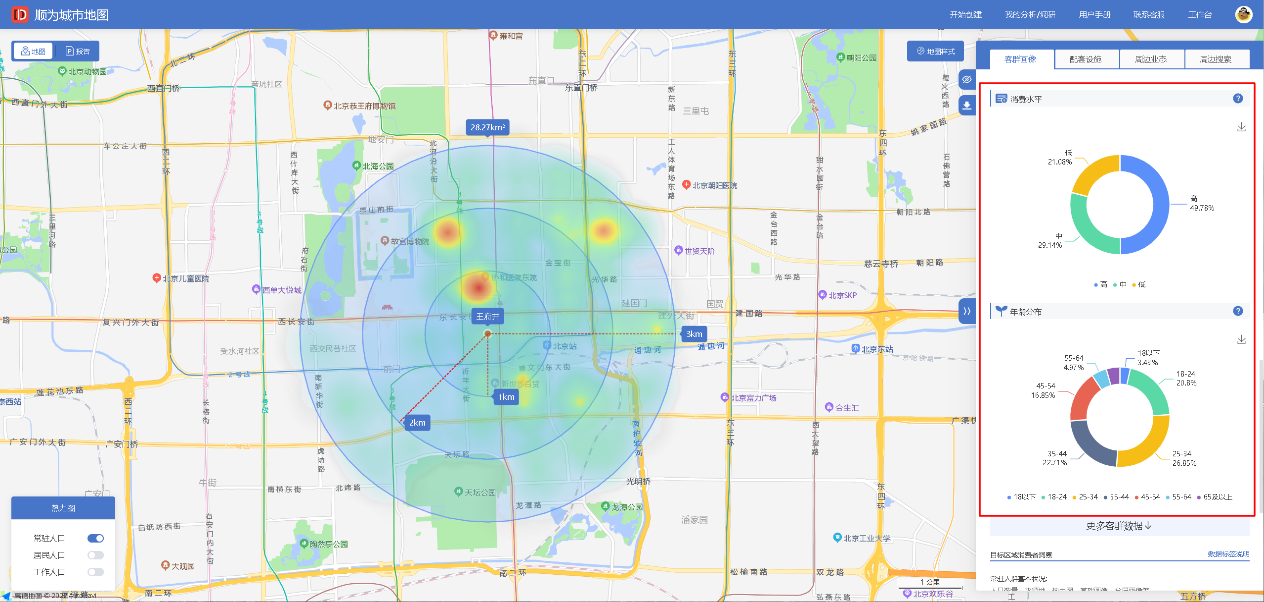Screen dimensions: 1264x602
Task: Select the 客群画像 tab
Action: [x=1021, y=59]
